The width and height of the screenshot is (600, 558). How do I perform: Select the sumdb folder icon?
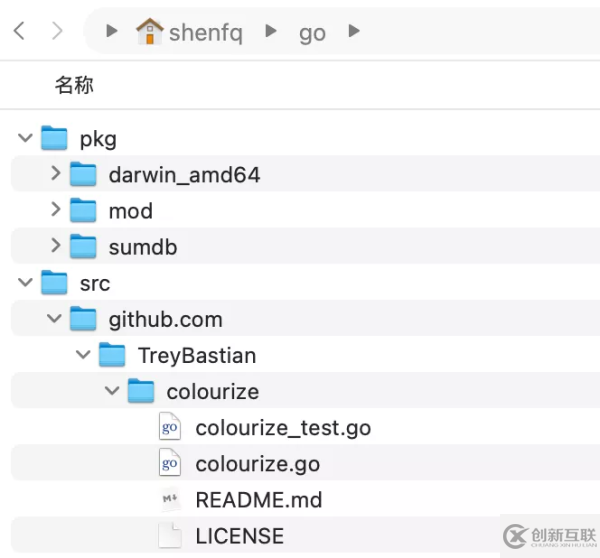point(83,246)
